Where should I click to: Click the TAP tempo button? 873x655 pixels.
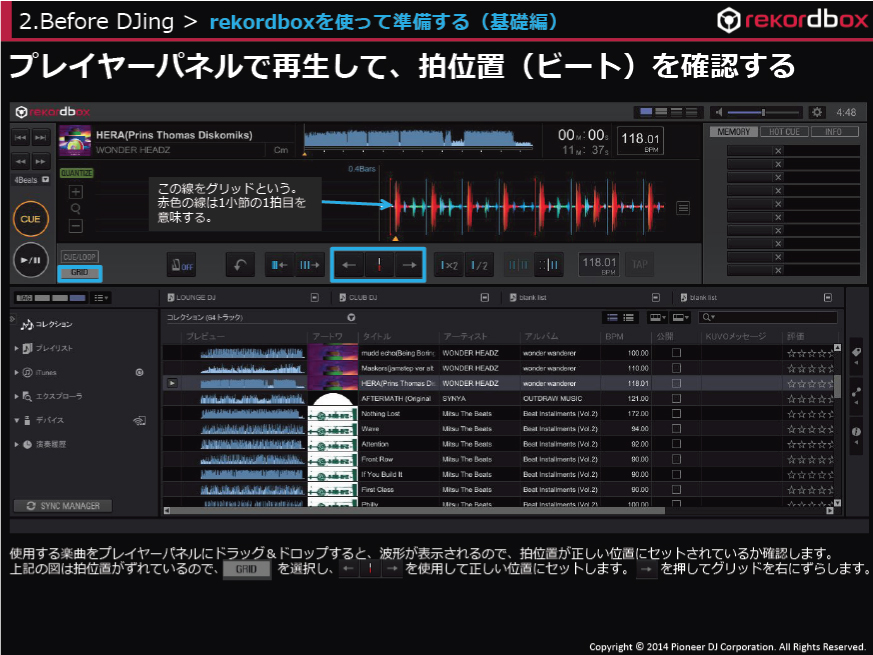tap(640, 265)
